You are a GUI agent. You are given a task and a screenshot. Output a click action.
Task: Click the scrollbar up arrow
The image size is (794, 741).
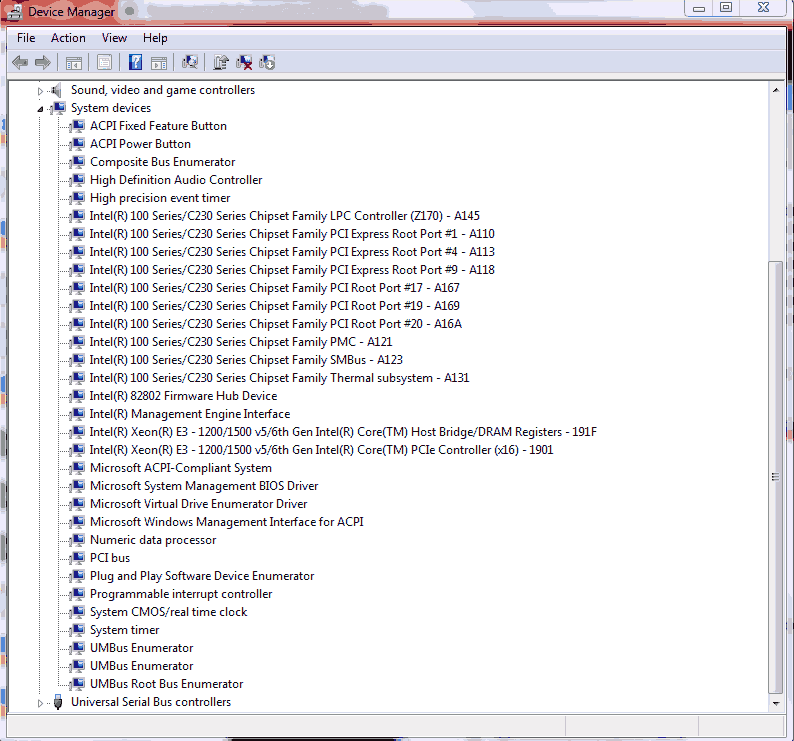(775, 90)
